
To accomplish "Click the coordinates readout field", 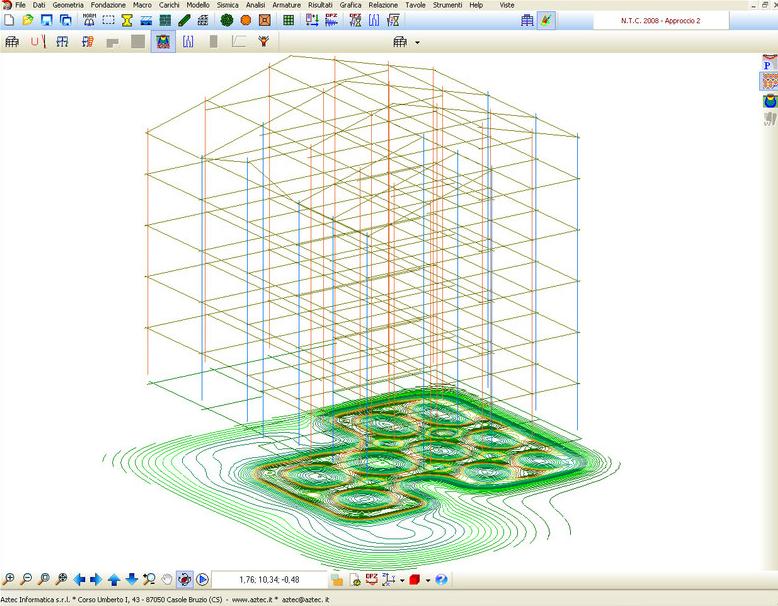I will (268, 579).
